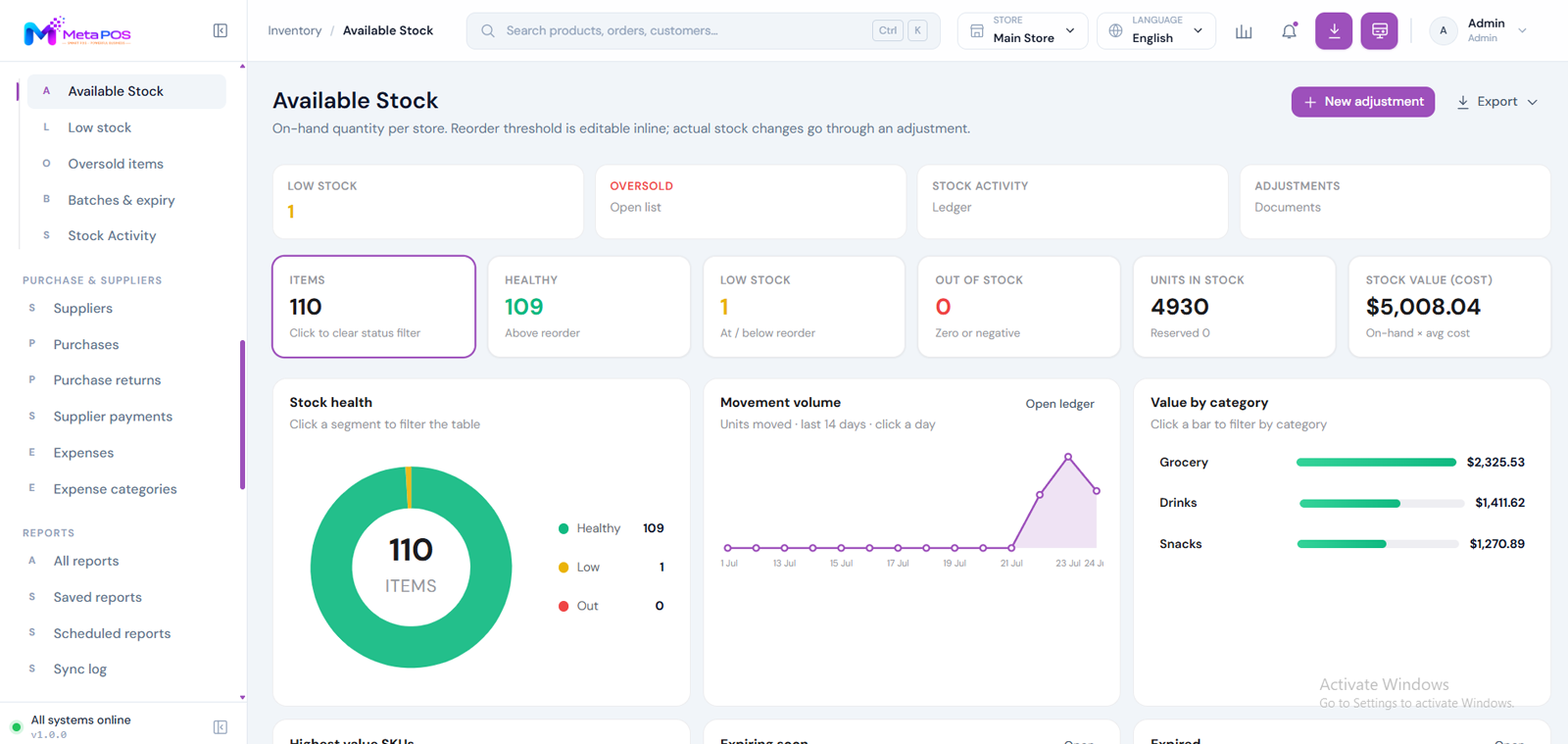Click the red Out legend dot
Screen dimensions: 1568x744
[563, 606]
